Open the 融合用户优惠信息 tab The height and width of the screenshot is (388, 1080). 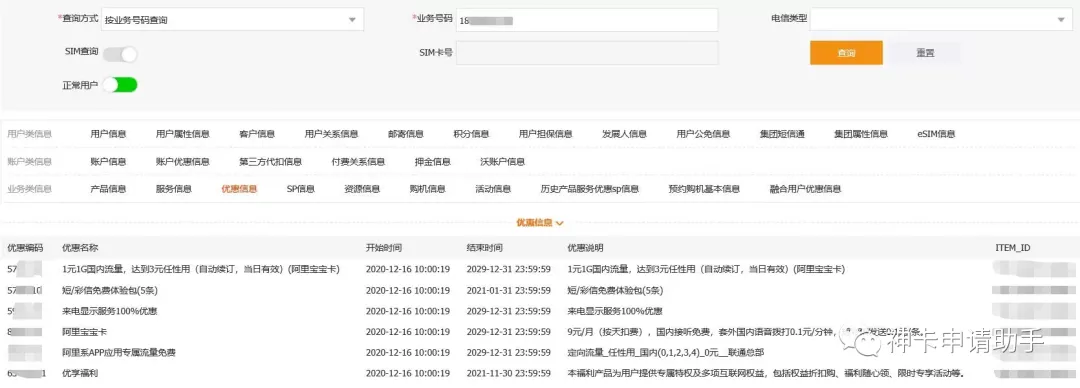[x=804, y=189]
